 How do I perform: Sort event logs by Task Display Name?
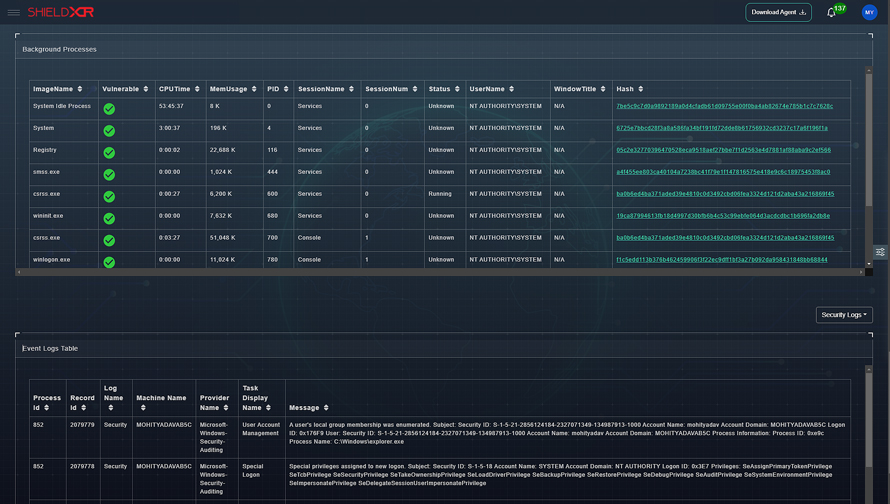click(268, 408)
